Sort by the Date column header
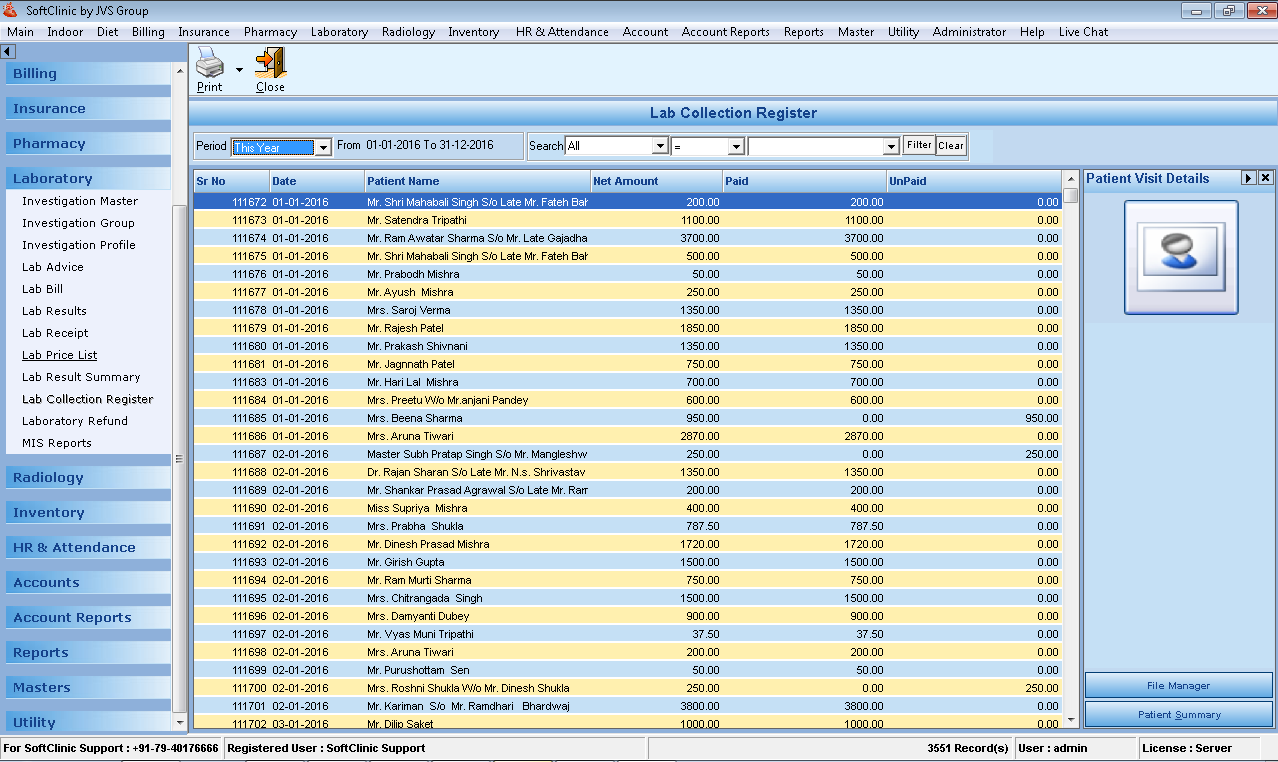Screen dimensions: 1278x762 (x=317, y=181)
